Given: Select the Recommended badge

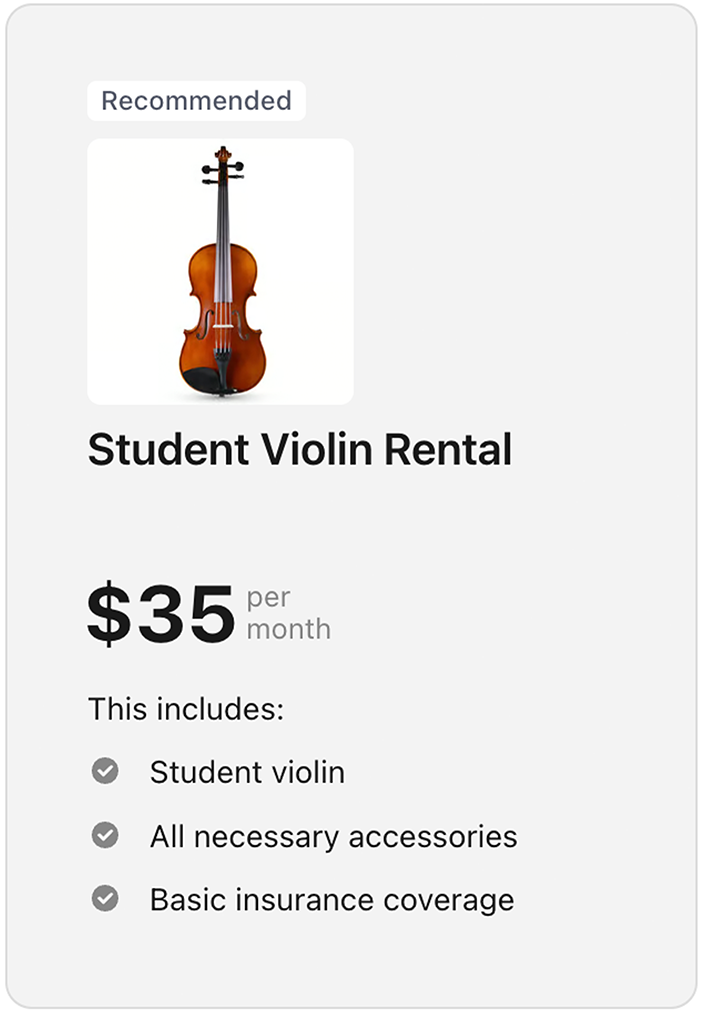Looking at the screenshot, I should (x=196, y=101).
